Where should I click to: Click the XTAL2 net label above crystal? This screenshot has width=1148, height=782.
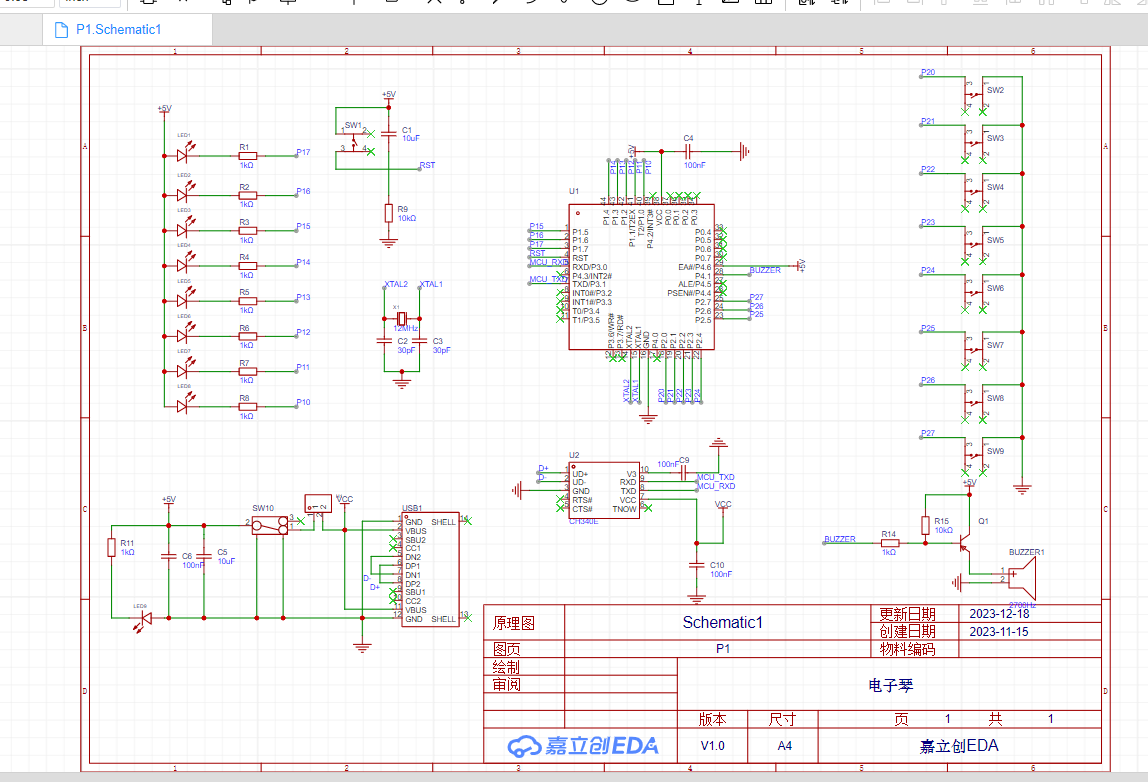tap(396, 284)
